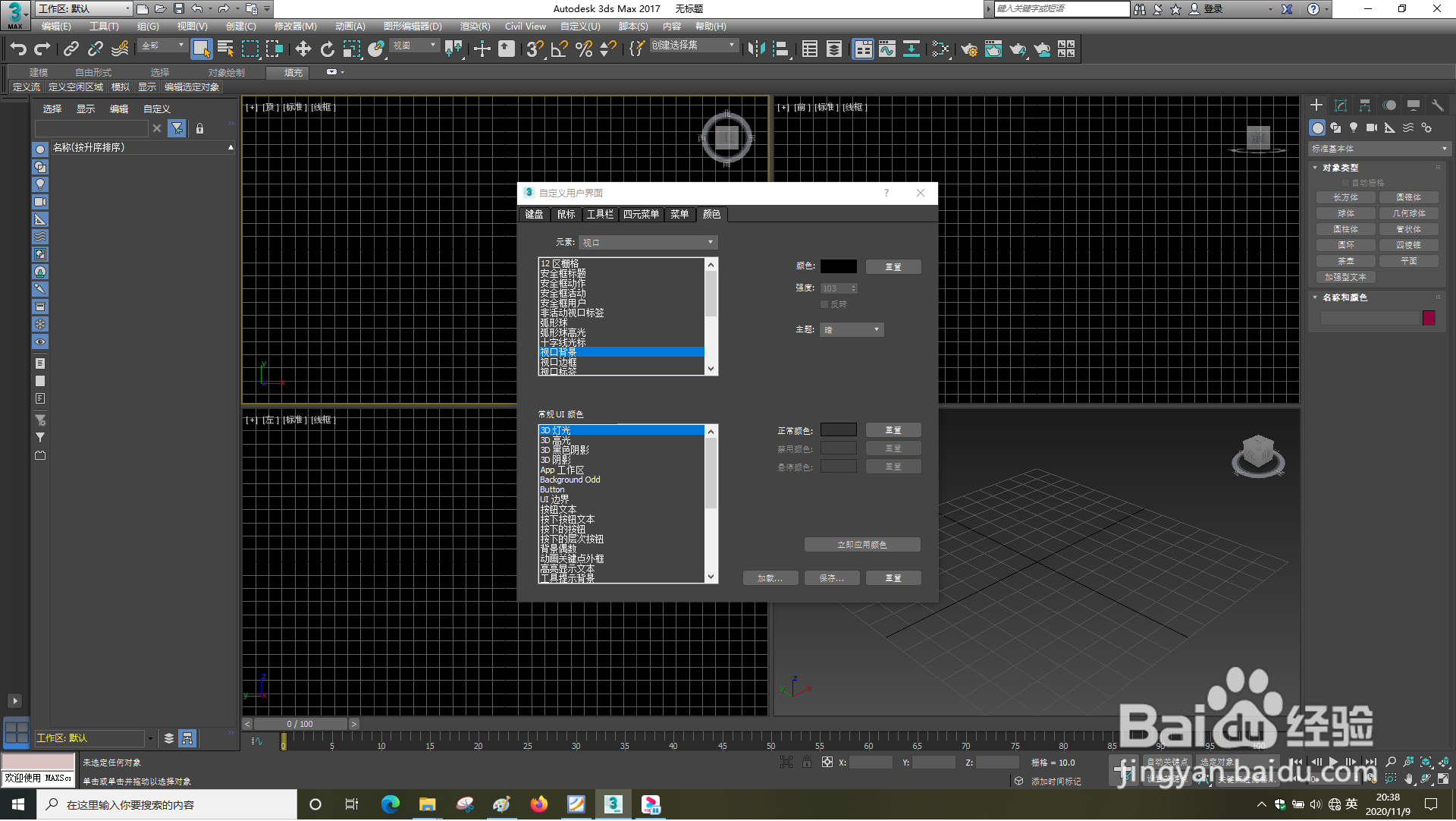Viewport: 1456px width, 821px height.
Task: Switch to the 鼠标 tab
Action: pyautogui.click(x=566, y=215)
